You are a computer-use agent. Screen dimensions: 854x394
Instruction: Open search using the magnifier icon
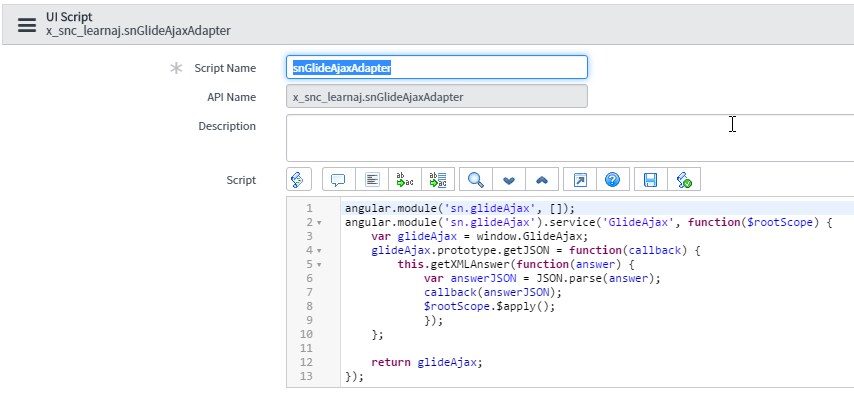tap(476, 180)
